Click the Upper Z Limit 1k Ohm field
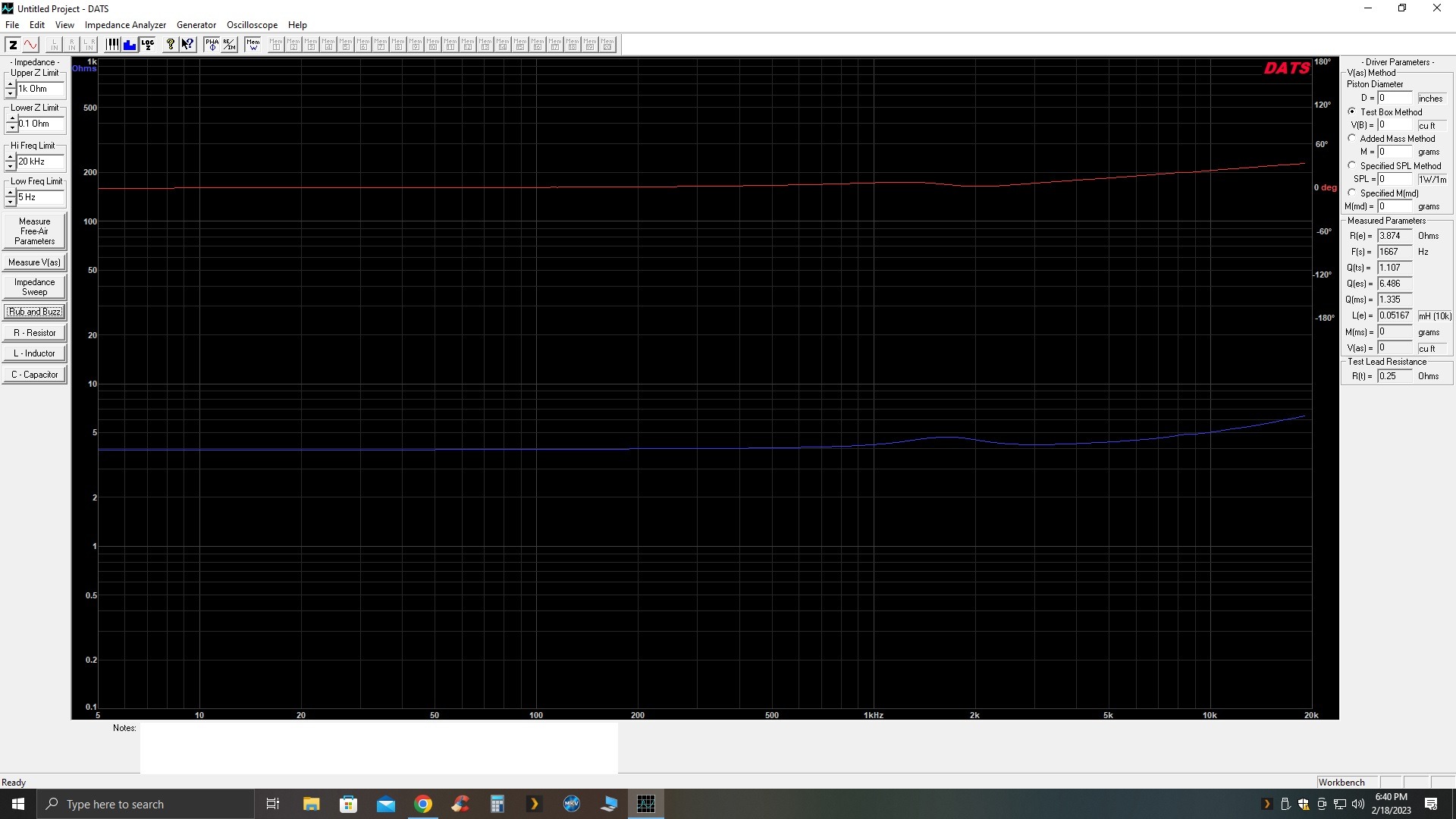 click(x=41, y=89)
